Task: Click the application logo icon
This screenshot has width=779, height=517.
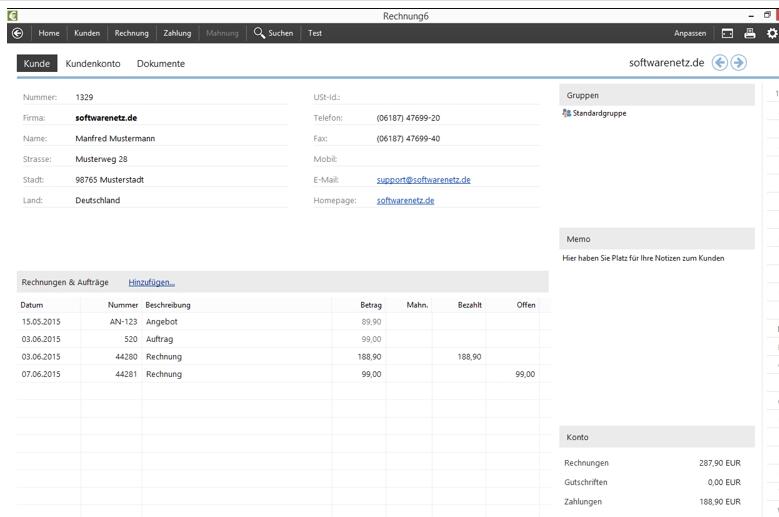Action: click(12, 15)
